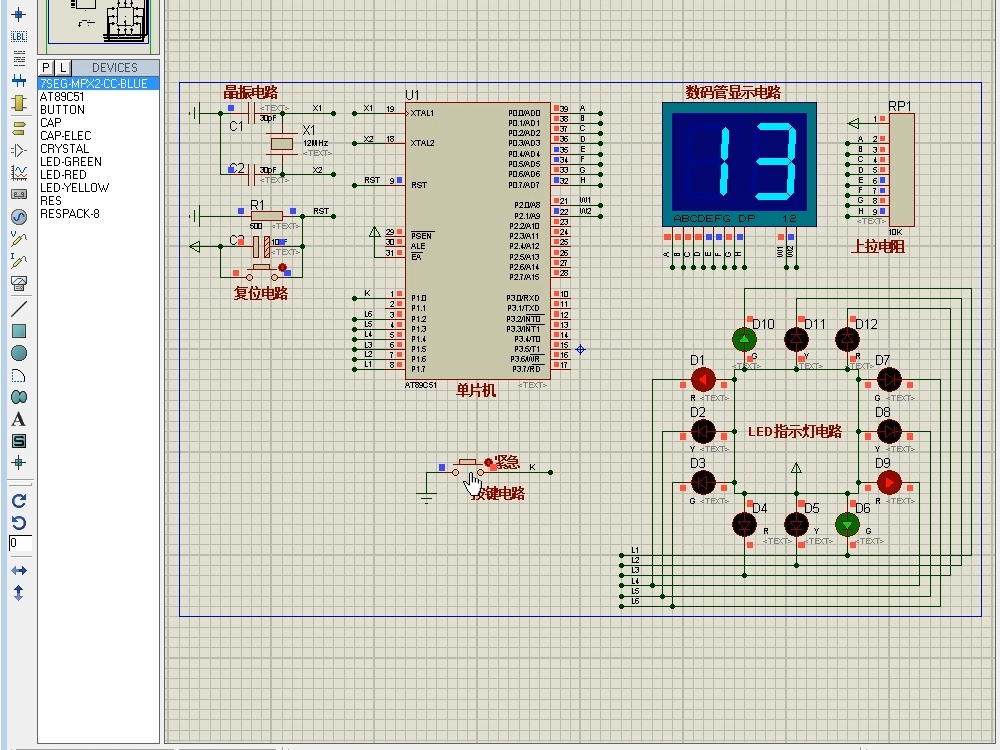Select 7SEG-MPX2-CC-BLUE in the device list
This screenshot has width=1000, height=750.
pyautogui.click(x=99, y=84)
